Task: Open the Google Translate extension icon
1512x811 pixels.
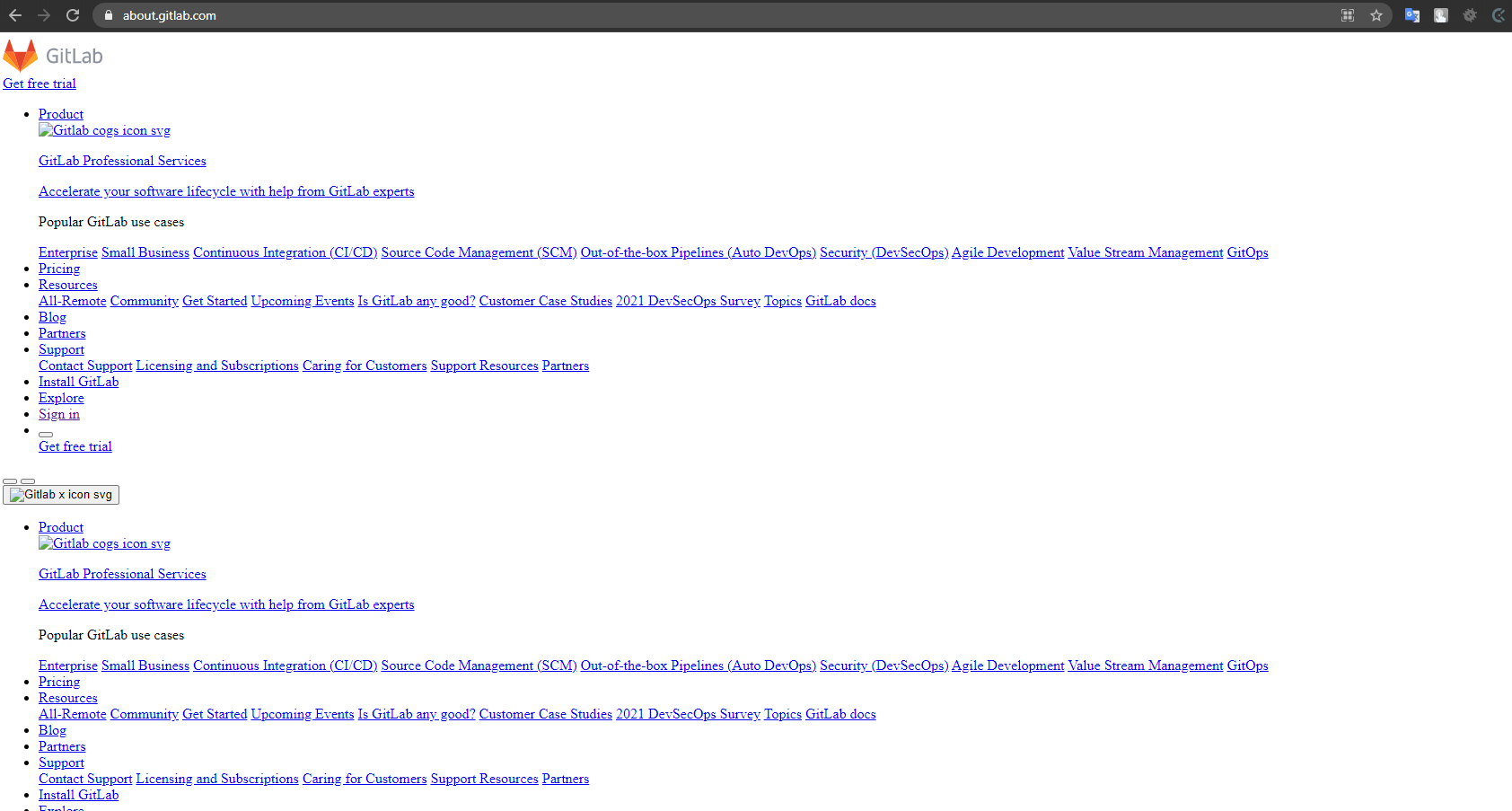Action: [x=1412, y=15]
